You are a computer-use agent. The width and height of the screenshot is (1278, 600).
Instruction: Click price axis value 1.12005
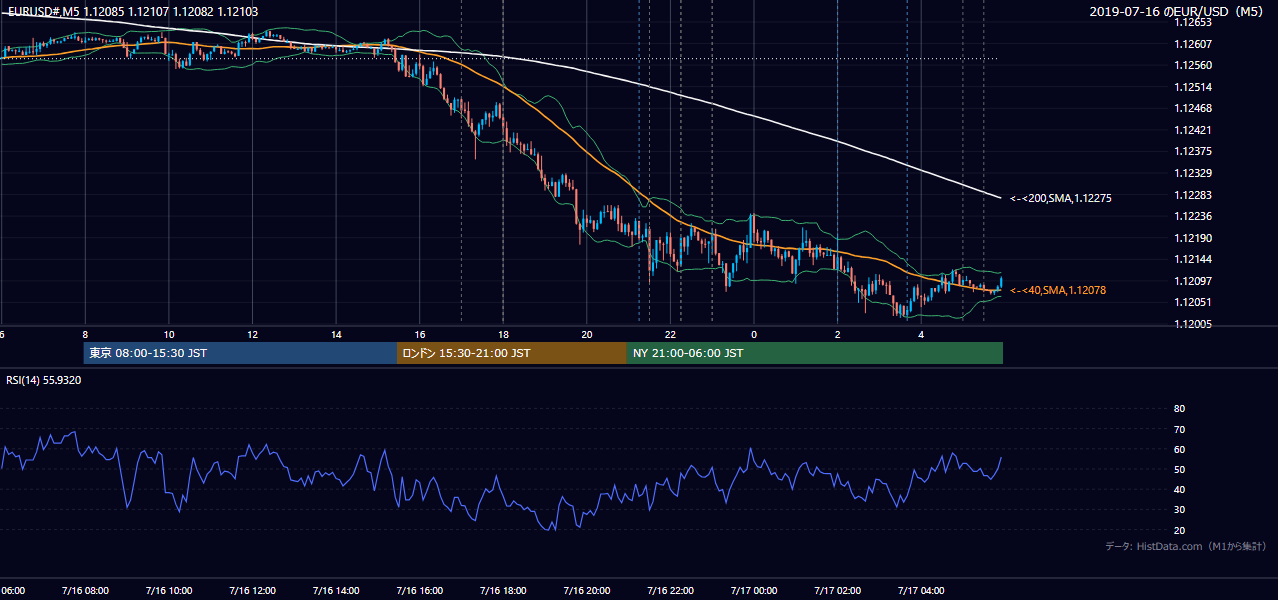[1193, 324]
